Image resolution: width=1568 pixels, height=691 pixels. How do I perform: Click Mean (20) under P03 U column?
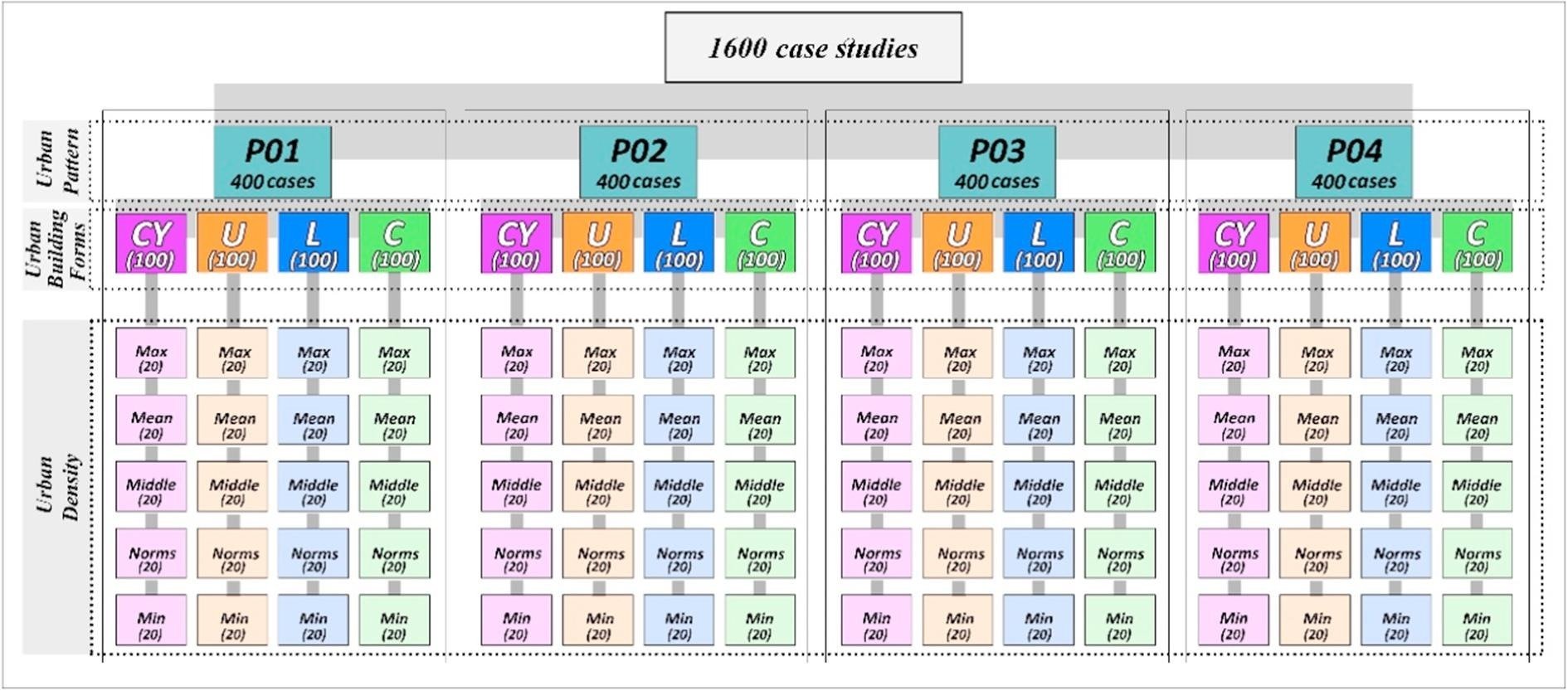pos(957,420)
